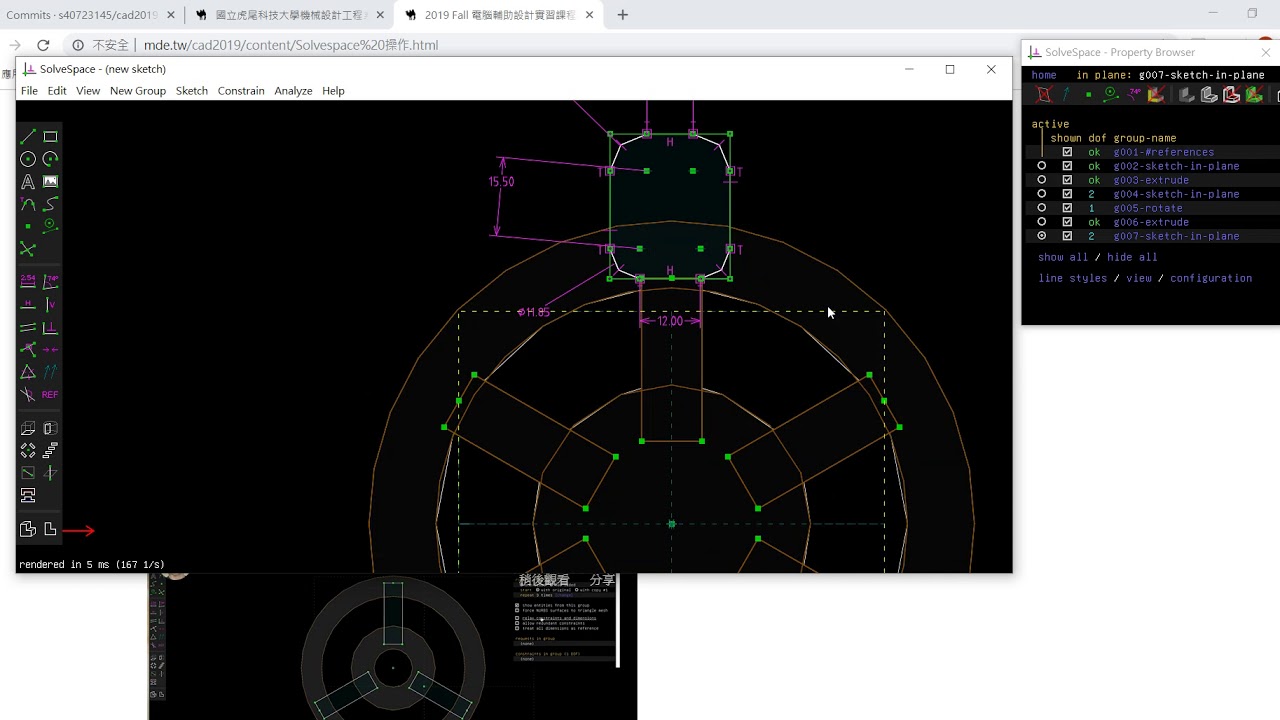Open the 'line styles' link

[1073, 278]
